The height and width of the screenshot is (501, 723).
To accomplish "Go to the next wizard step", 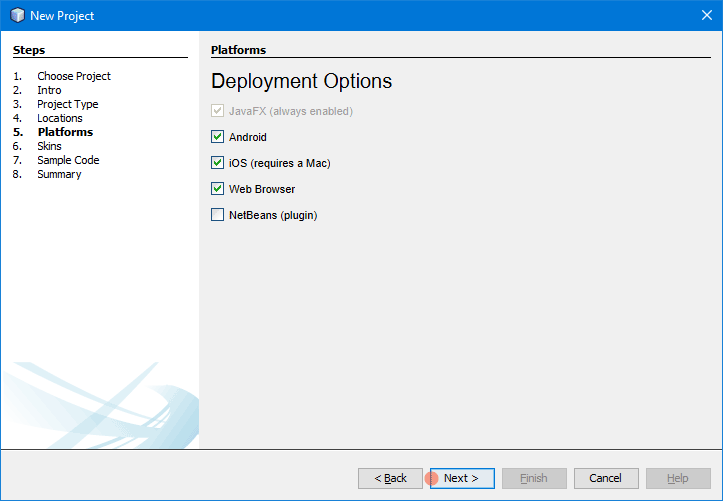I will (462, 478).
